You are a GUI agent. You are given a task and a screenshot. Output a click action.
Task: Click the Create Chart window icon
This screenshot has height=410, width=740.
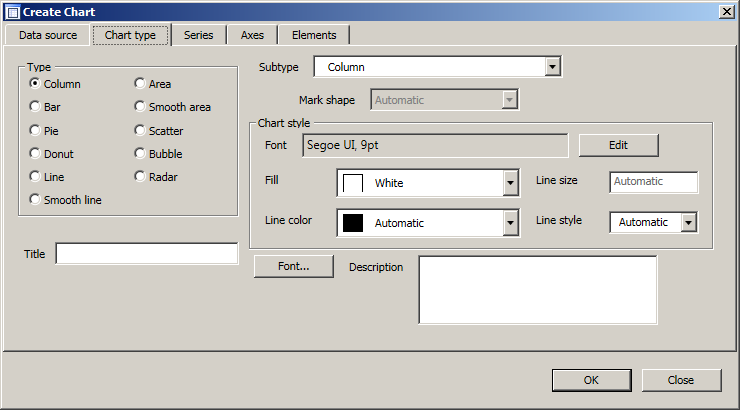12,11
